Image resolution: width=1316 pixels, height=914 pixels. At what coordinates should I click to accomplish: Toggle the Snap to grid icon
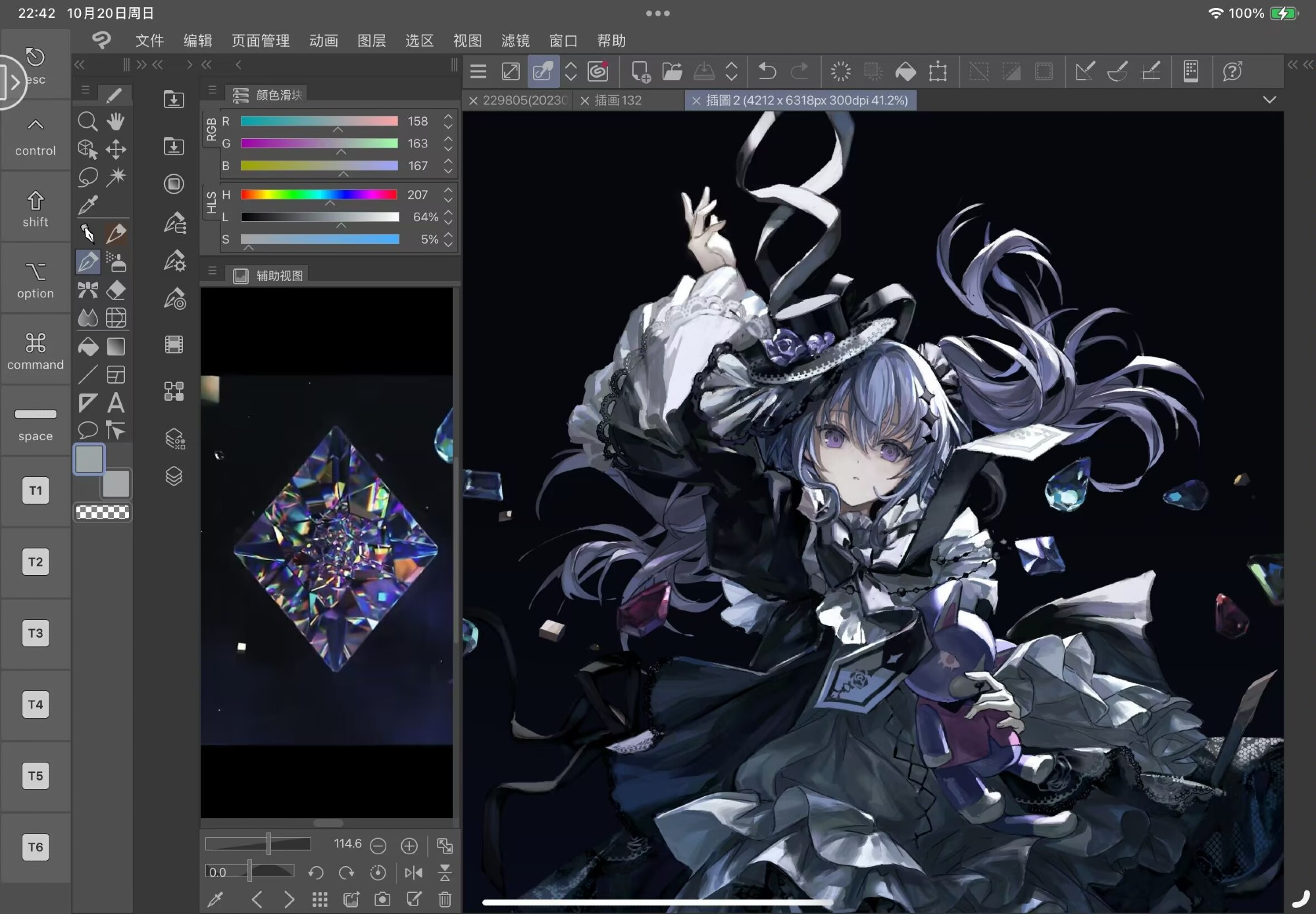1150,71
